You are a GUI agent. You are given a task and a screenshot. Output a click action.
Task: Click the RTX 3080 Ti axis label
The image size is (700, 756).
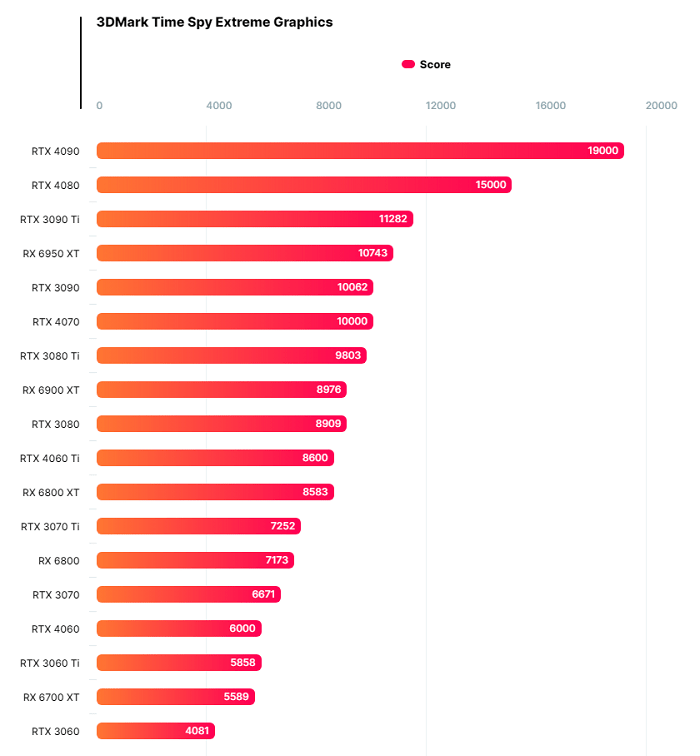point(50,356)
